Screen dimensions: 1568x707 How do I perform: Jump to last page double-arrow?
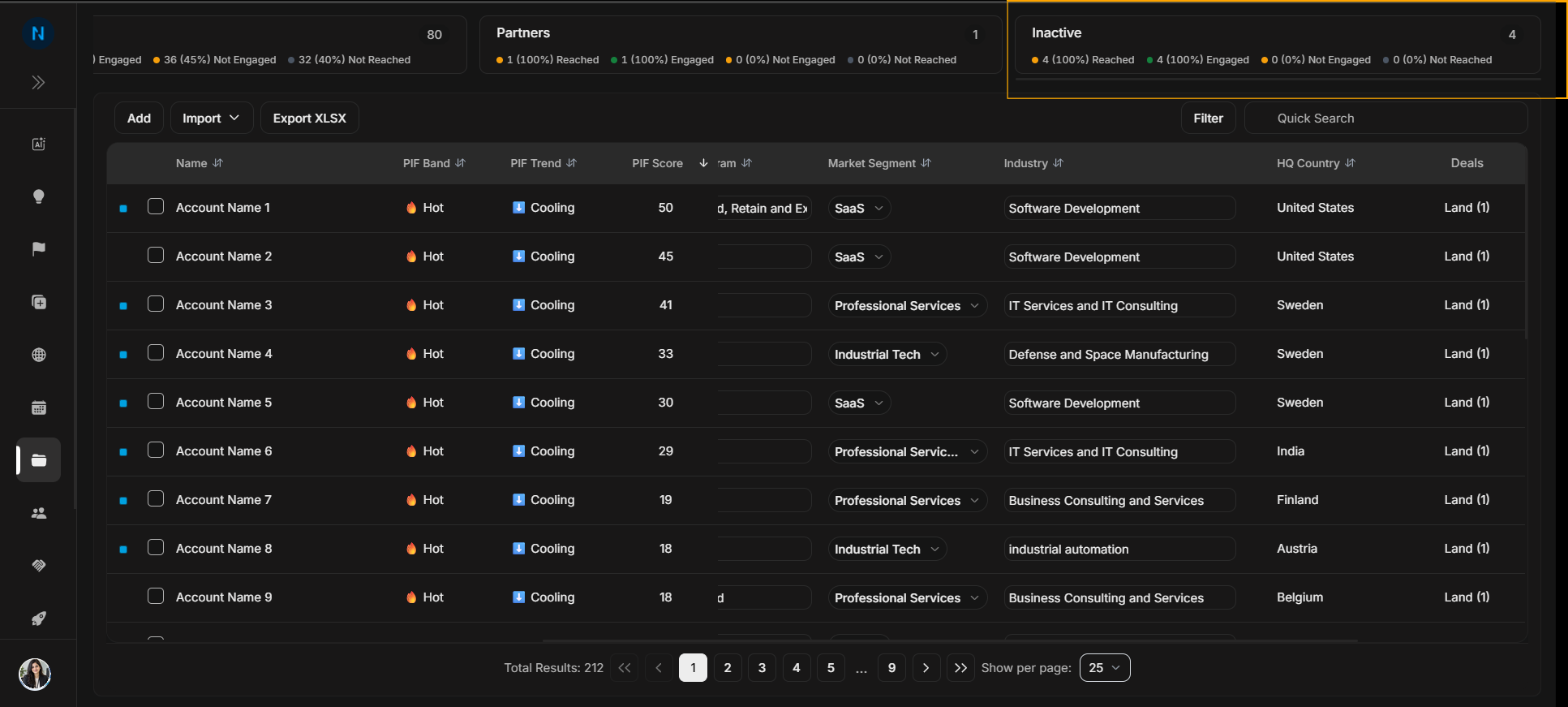click(x=960, y=667)
